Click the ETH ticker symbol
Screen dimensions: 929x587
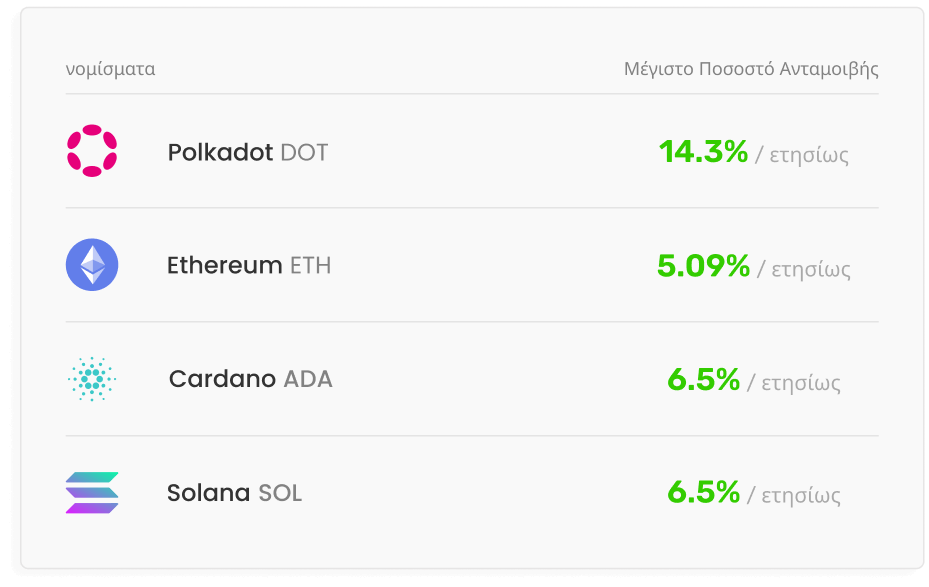coord(310,266)
